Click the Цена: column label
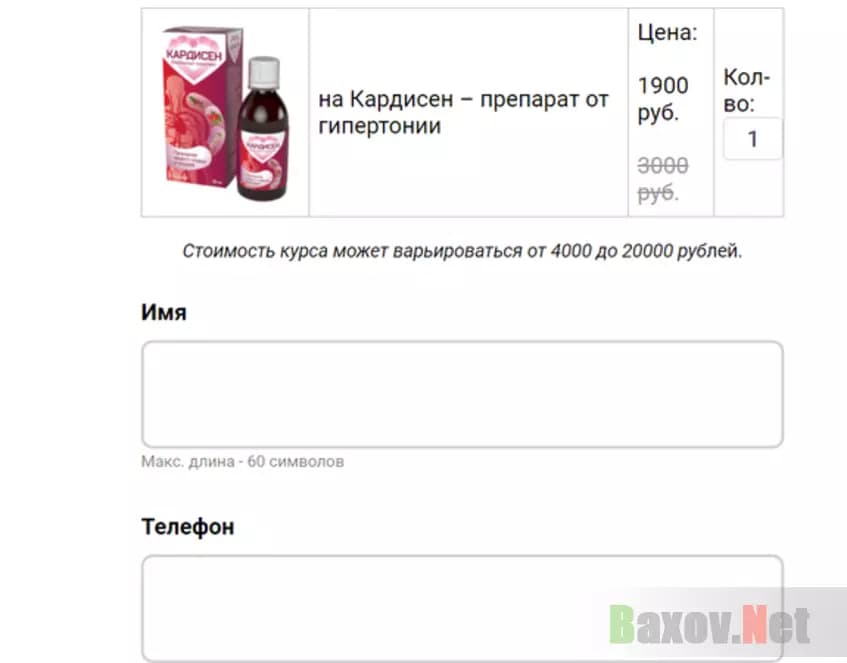 pyautogui.click(x=668, y=32)
